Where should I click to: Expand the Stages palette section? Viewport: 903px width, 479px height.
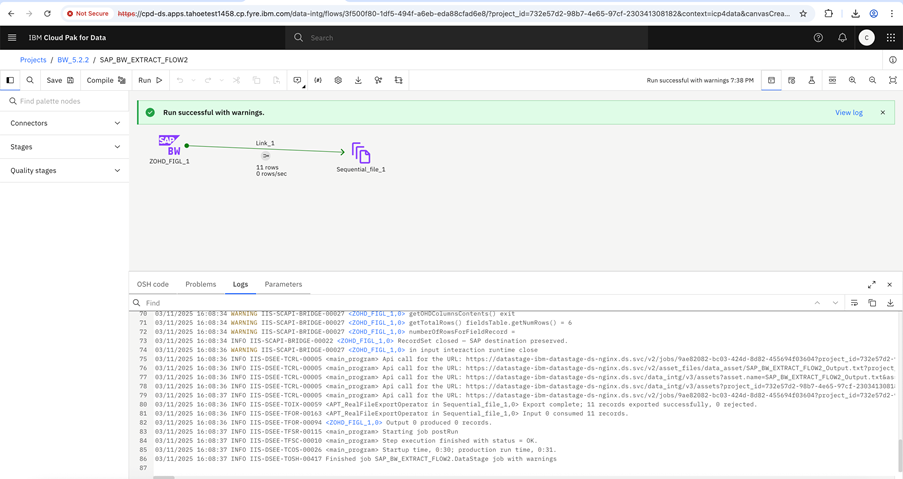coord(64,147)
